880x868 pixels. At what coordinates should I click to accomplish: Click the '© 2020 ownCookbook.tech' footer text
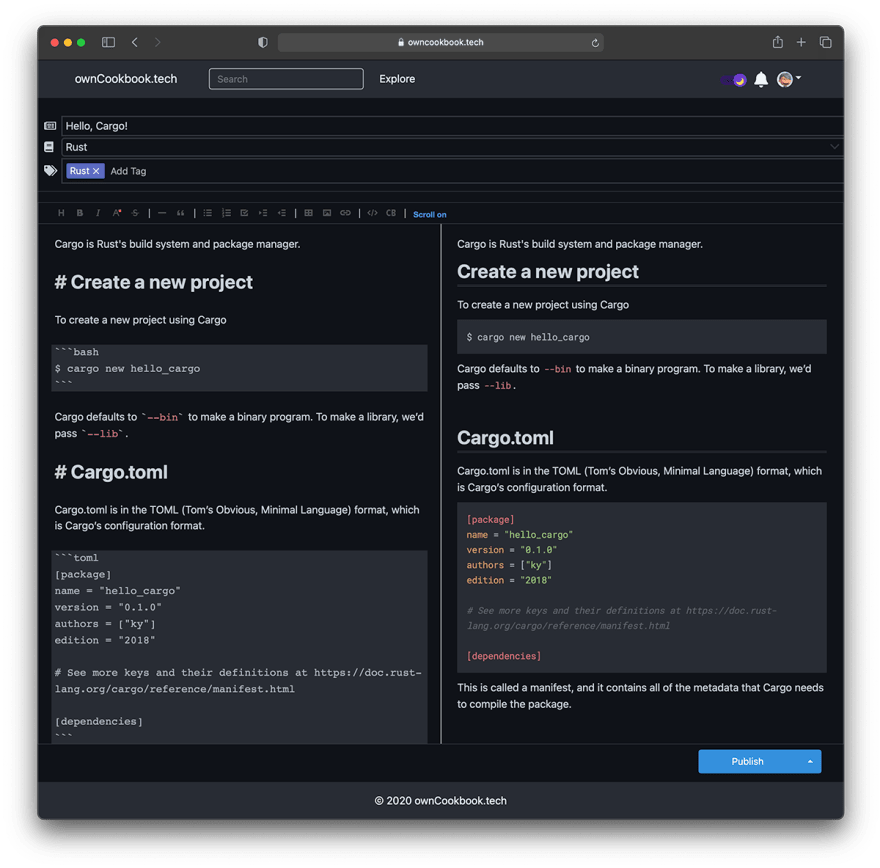(x=441, y=801)
